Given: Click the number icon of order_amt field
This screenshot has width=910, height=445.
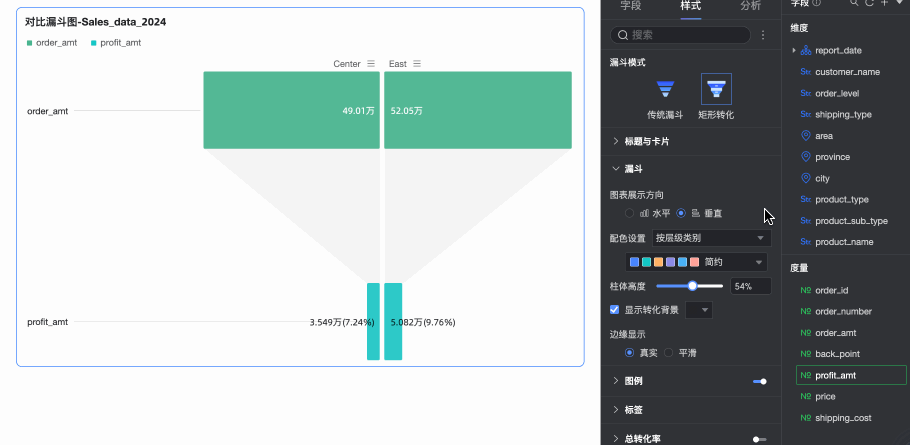Looking at the screenshot, I should 806,332.
